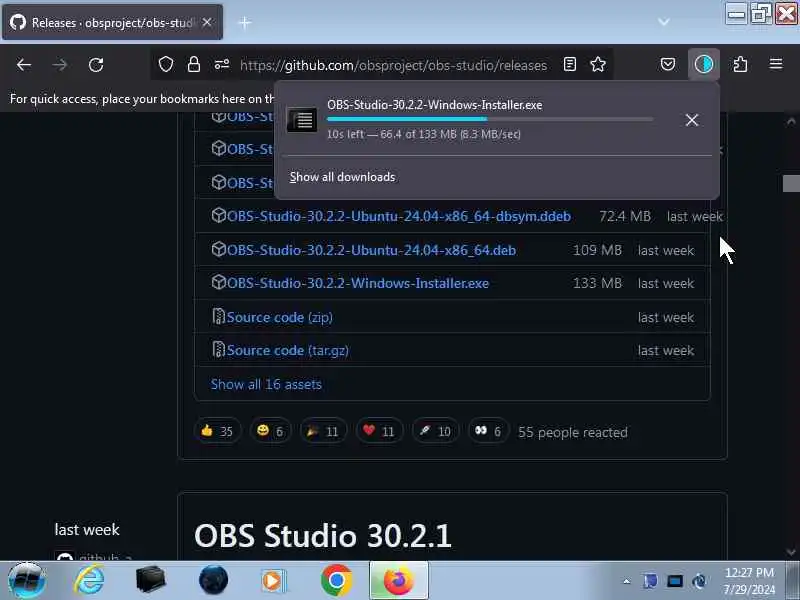This screenshot has width=800, height=600.
Task: Click the page vertical scrollbar thumb
Action: point(791,183)
